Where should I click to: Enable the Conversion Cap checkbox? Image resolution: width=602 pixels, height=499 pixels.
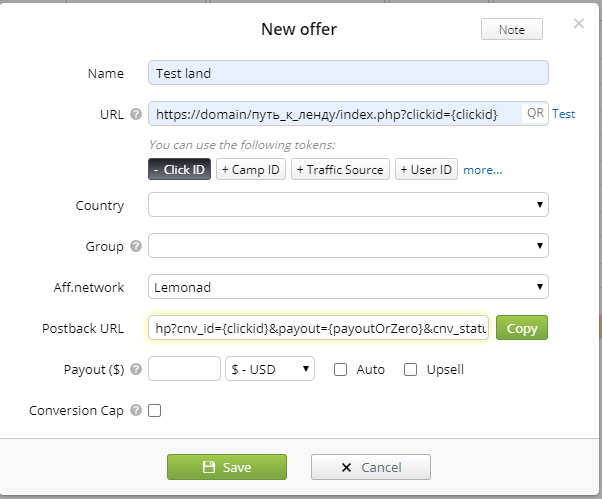click(x=155, y=410)
